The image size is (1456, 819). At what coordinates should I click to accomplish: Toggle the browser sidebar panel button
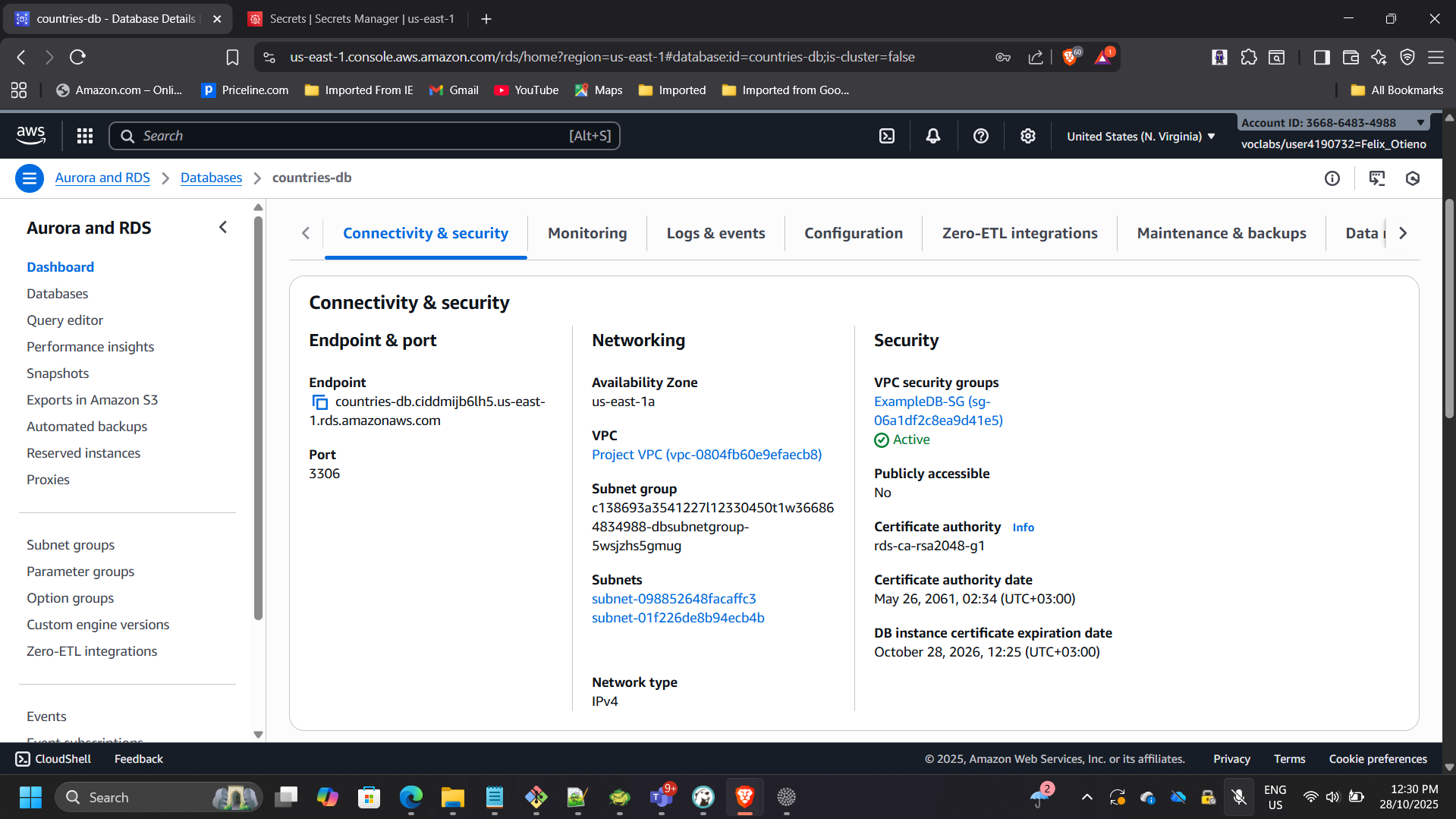point(1321,57)
